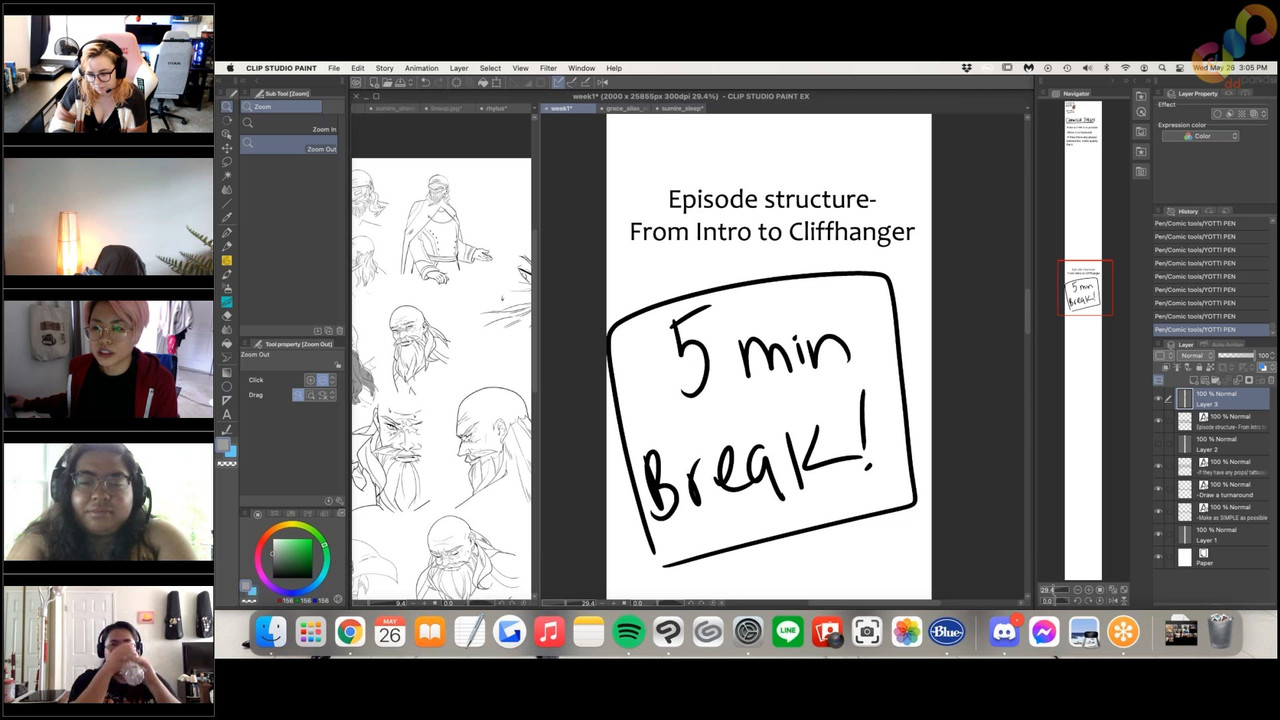Open the Animation menu
Viewport: 1280px width, 720px height.
coord(421,68)
